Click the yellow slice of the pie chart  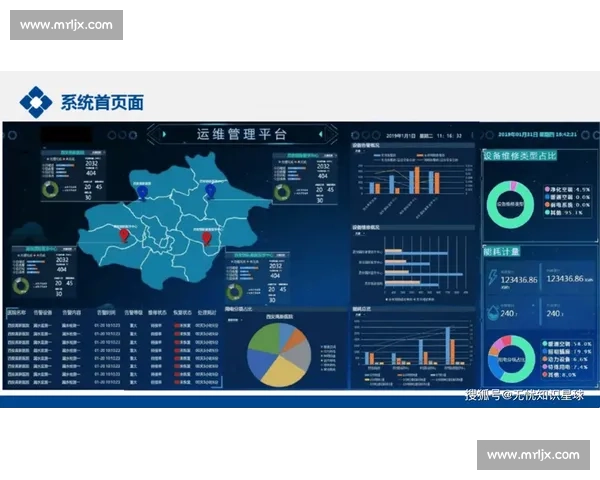tap(282, 372)
